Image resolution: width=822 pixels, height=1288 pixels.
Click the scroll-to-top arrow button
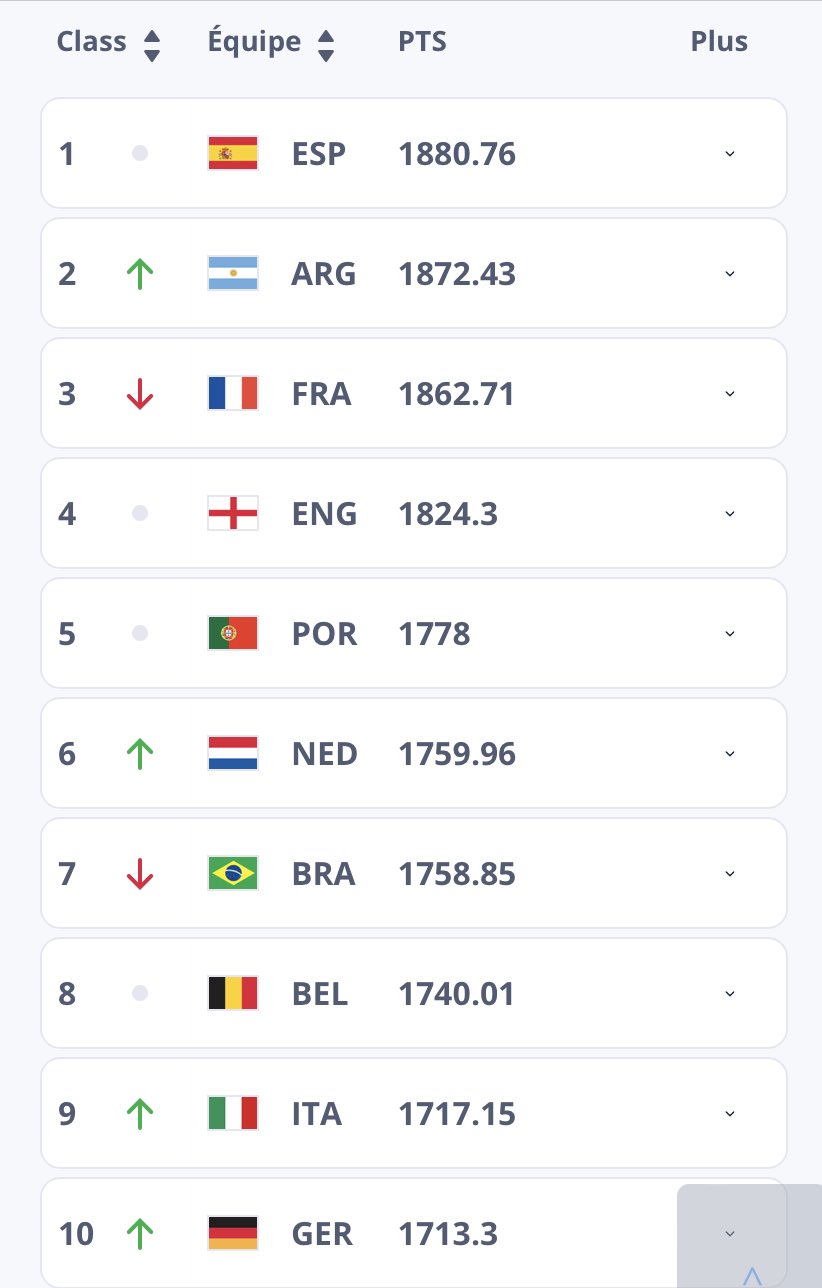[751, 1272]
